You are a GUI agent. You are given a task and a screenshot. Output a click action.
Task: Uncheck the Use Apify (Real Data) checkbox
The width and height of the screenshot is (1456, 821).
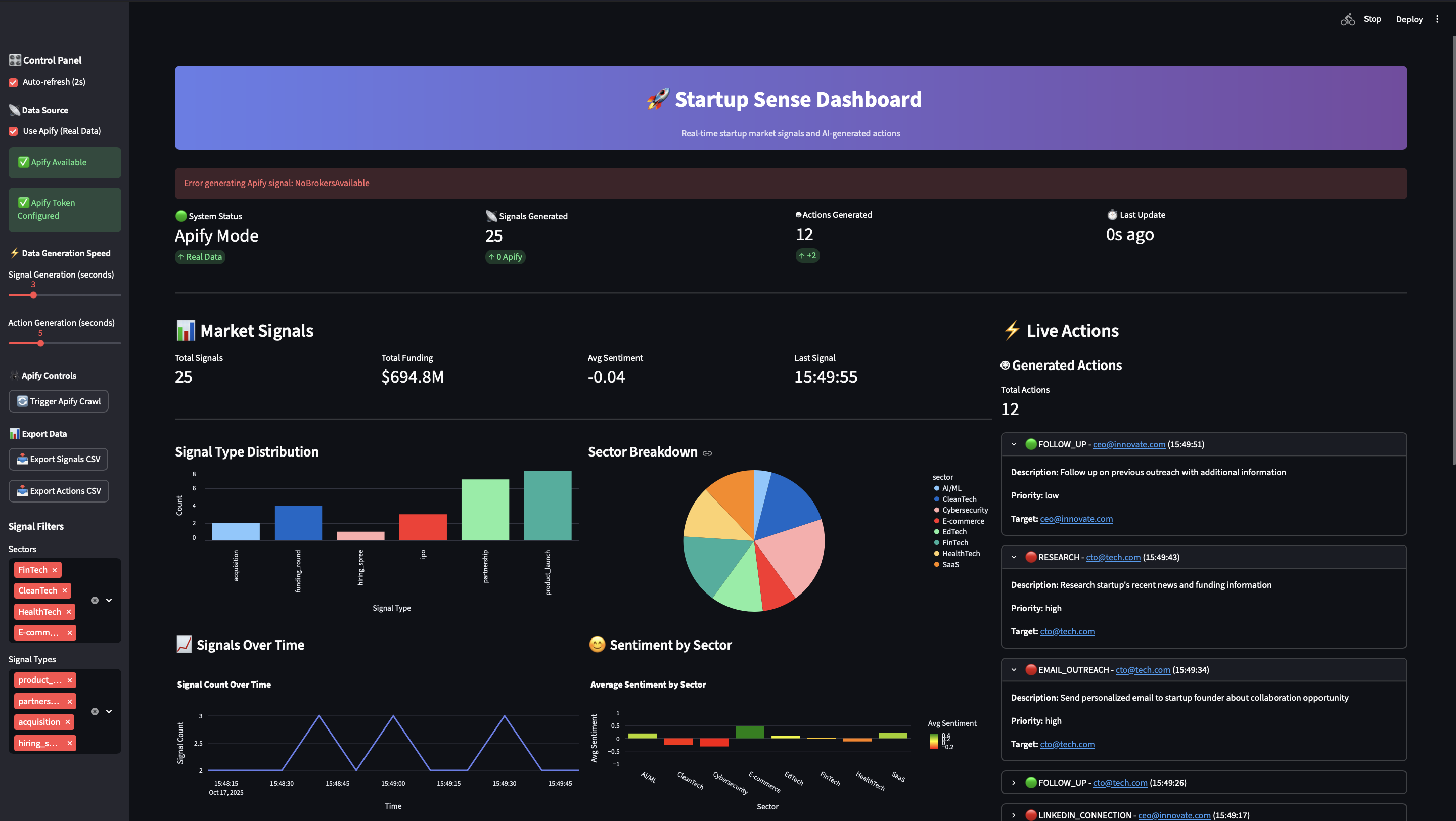(13, 131)
